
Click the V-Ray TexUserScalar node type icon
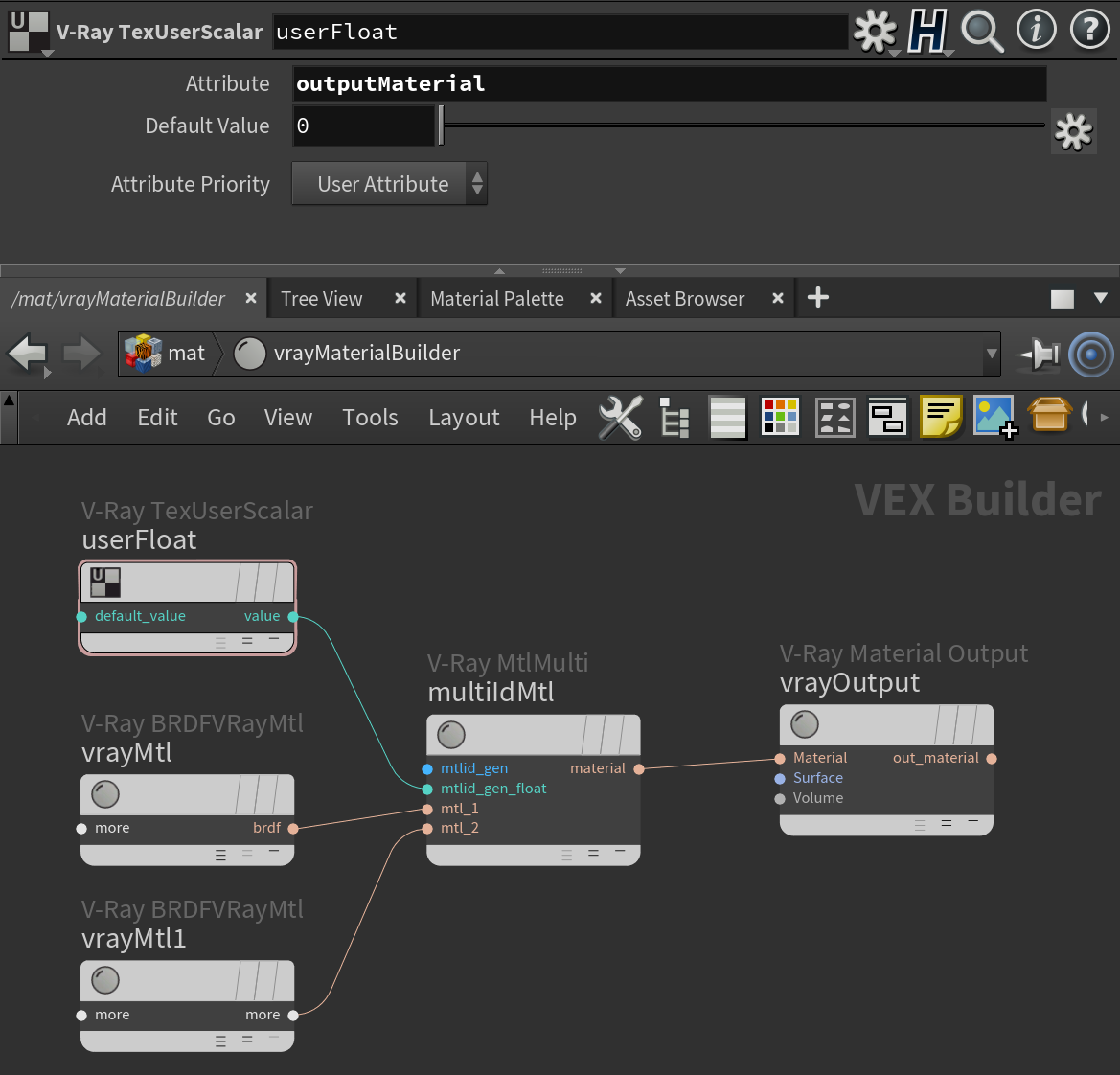pyautogui.click(x=29, y=32)
